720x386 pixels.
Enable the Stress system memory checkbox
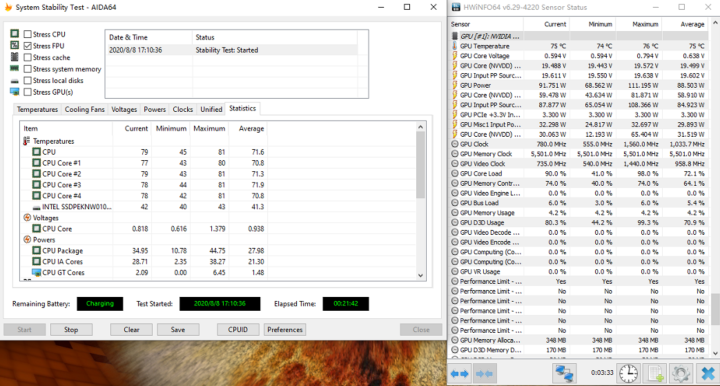tap(28, 69)
